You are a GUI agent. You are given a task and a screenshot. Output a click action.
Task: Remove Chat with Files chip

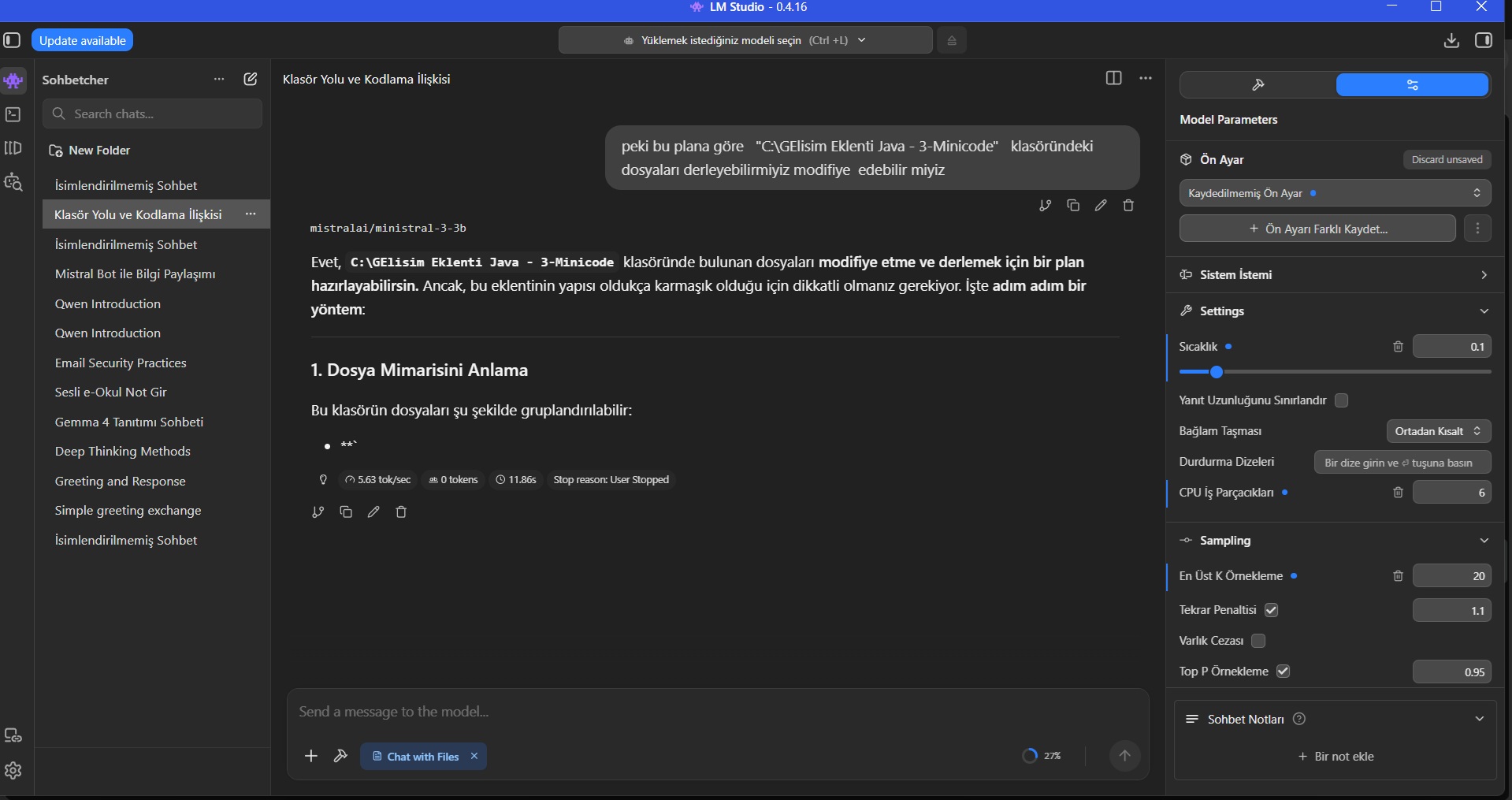[474, 756]
